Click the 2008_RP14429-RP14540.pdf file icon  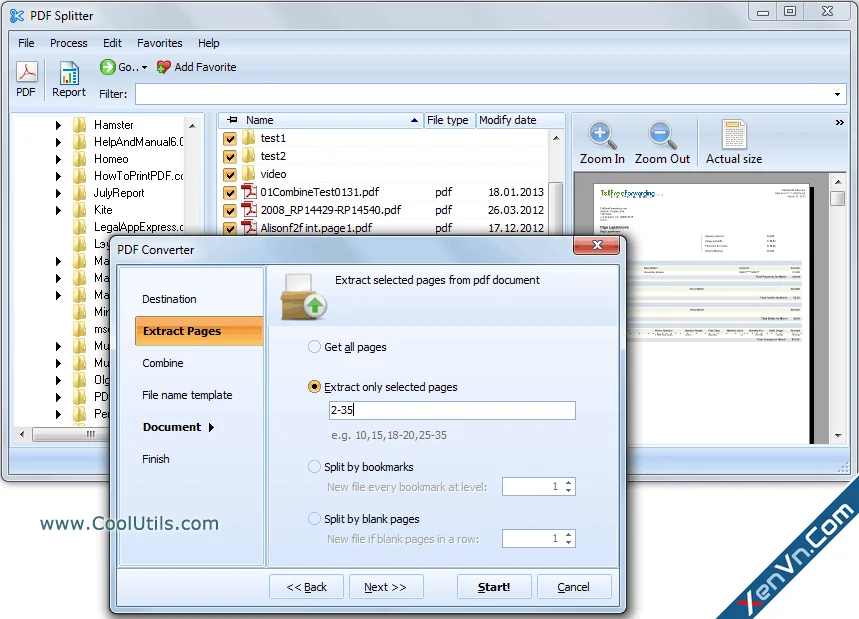249,210
